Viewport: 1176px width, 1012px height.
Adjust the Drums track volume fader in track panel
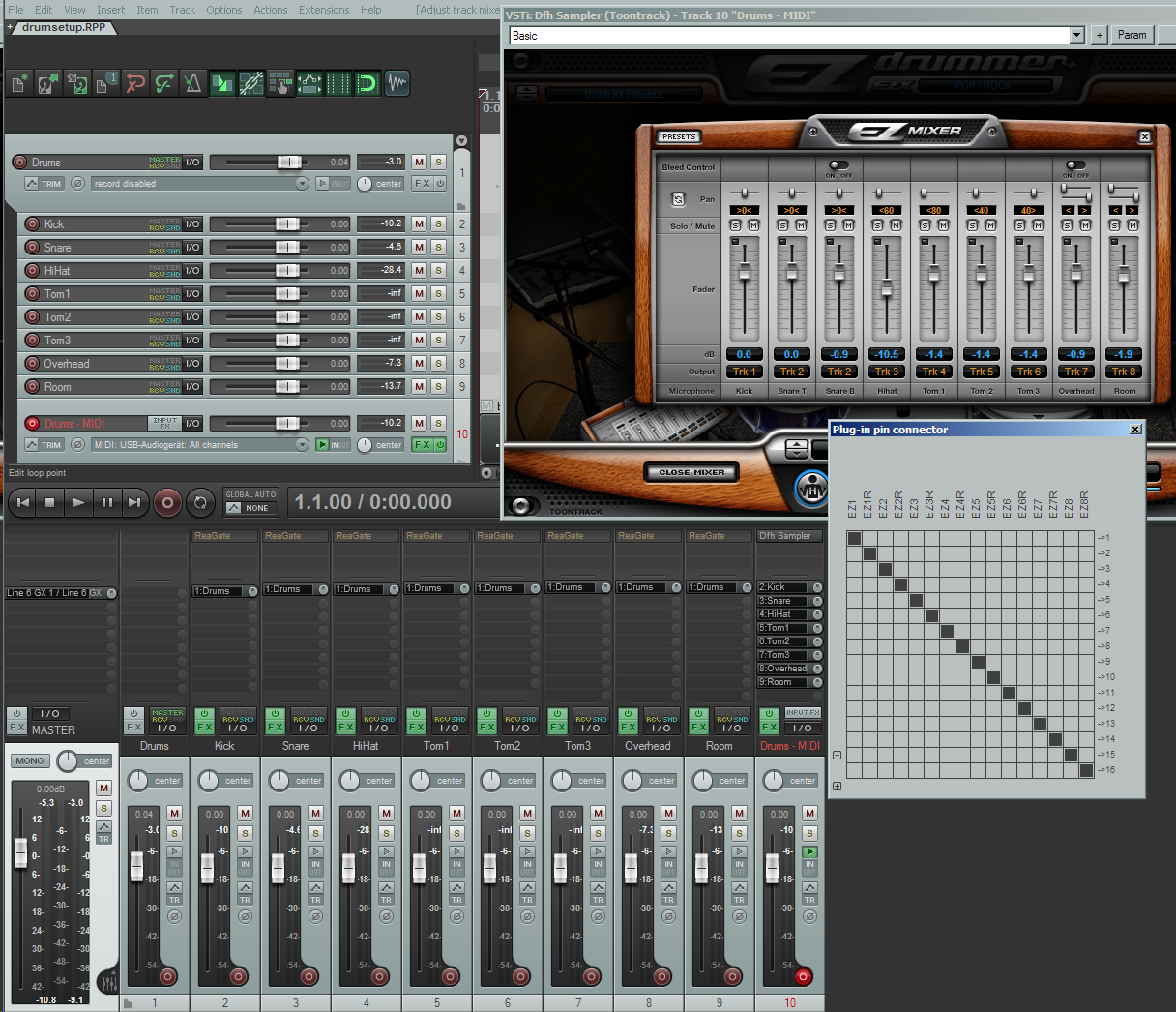point(288,163)
